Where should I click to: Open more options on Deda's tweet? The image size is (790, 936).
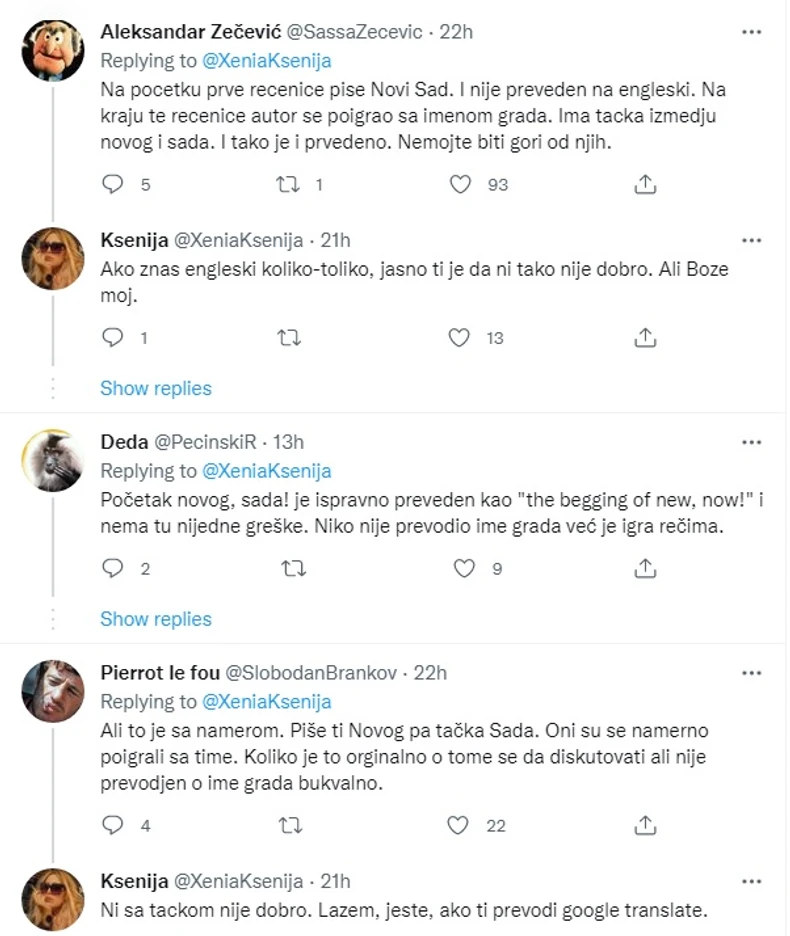point(751,441)
